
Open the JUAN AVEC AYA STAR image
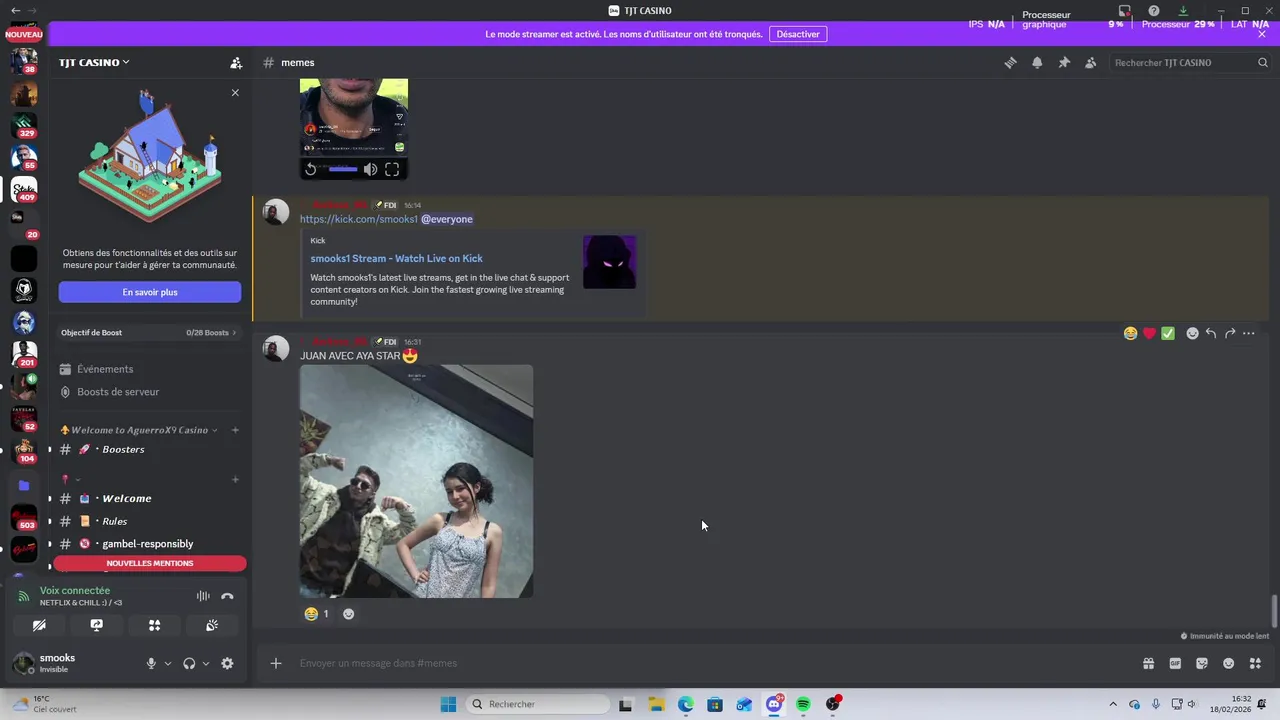(x=416, y=481)
